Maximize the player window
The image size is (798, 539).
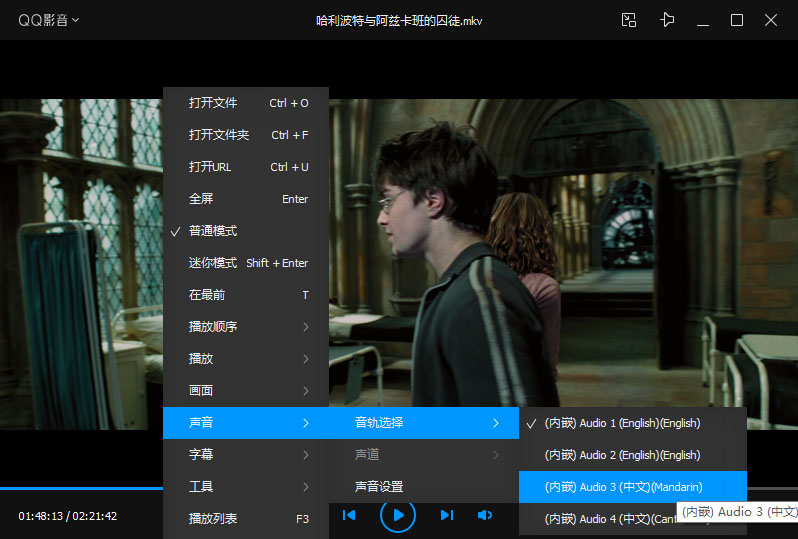pyautogui.click(x=737, y=20)
